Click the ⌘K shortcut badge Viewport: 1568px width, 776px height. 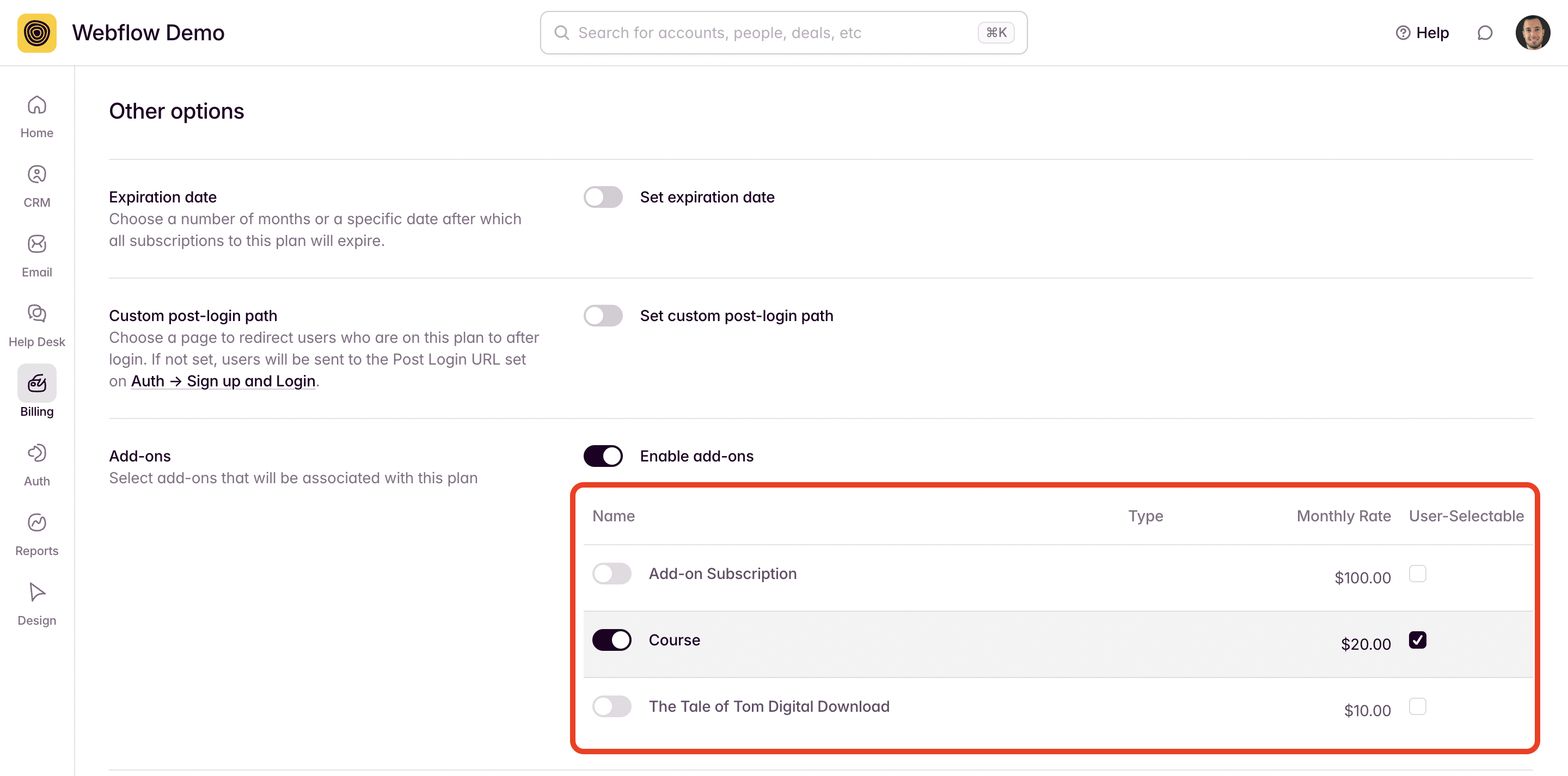[x=996, y=33]
